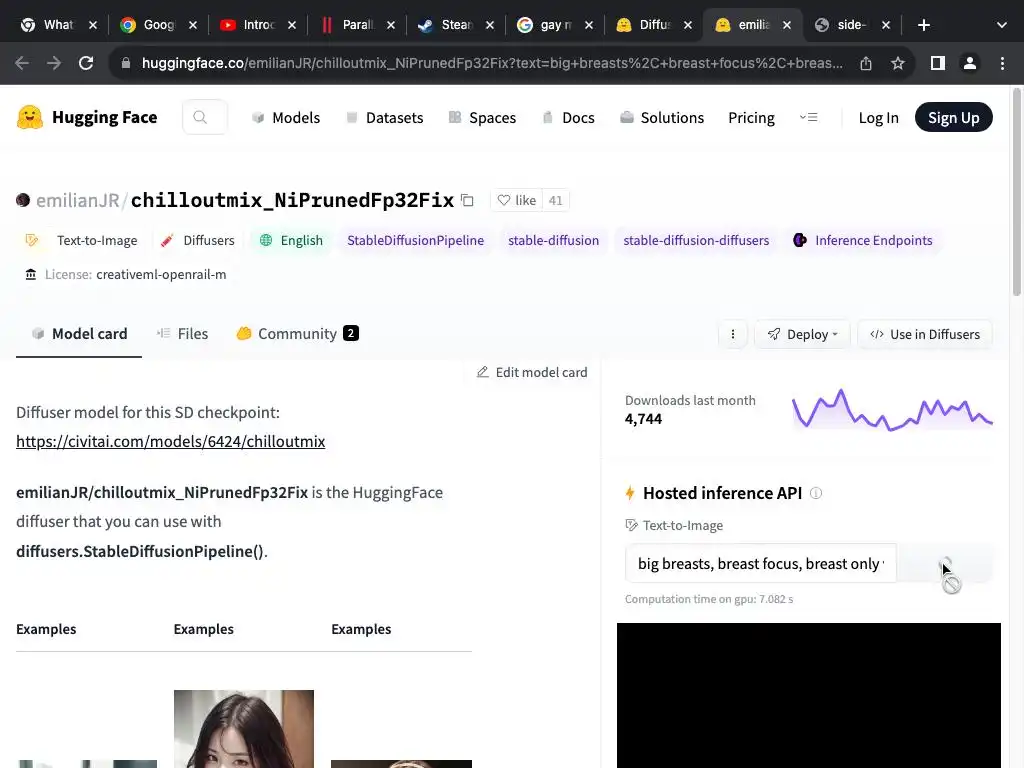Image resolution: width=1024 pixels, height=768 pixels.
Task: Switch to the Community tab
Action: pyautogui.click(x=298, y=334)
